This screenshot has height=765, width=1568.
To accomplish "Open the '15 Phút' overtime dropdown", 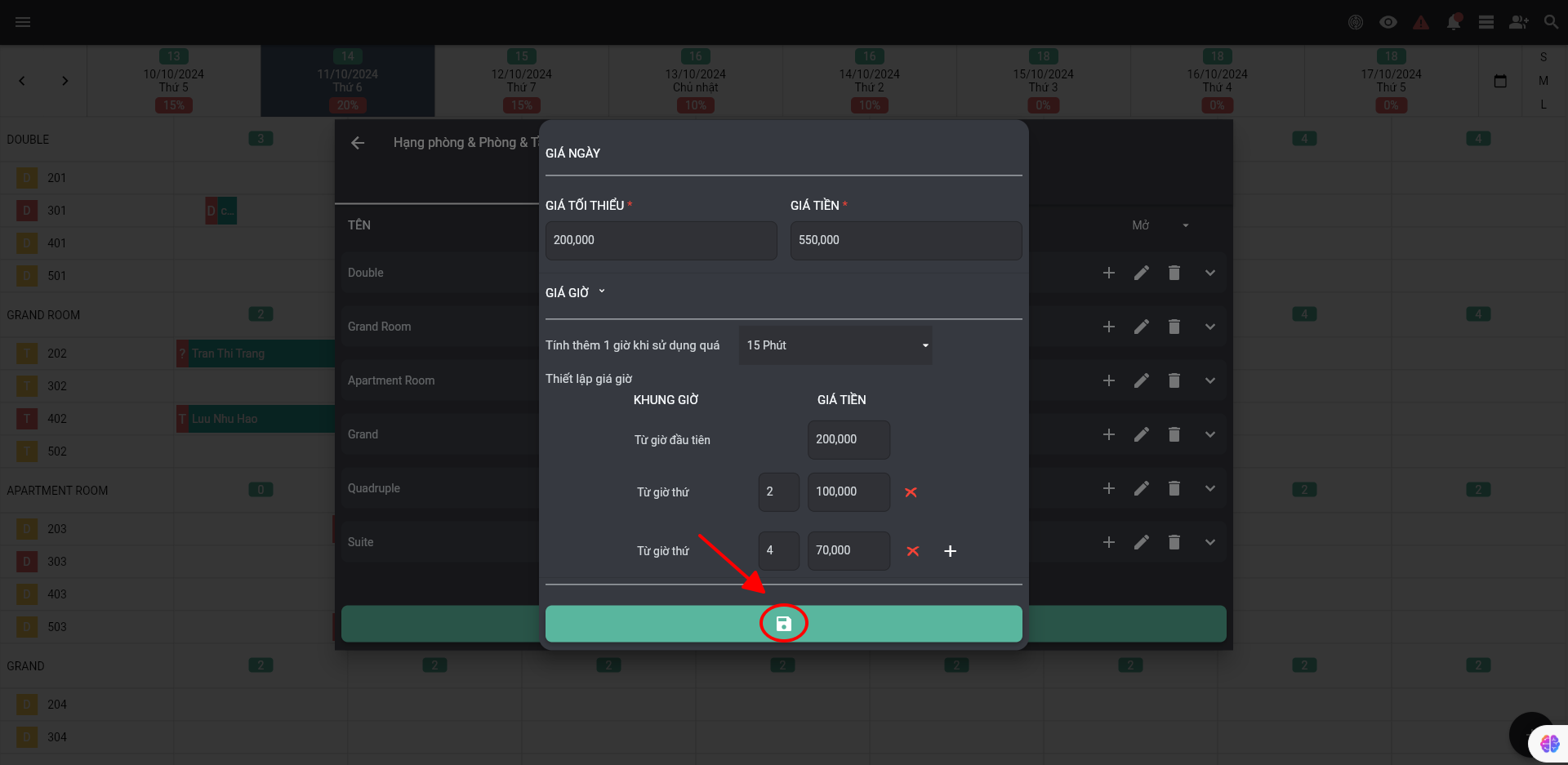I will tap(835, 345).
